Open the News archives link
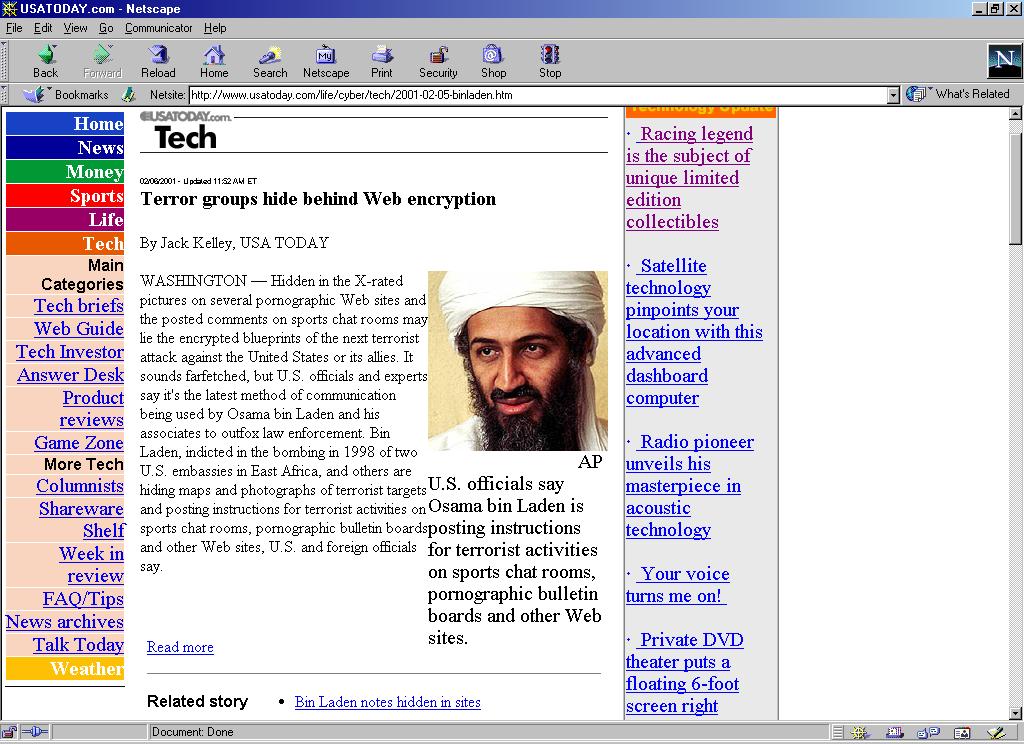This screenshot has height=744, width=1024. [65, 622]
